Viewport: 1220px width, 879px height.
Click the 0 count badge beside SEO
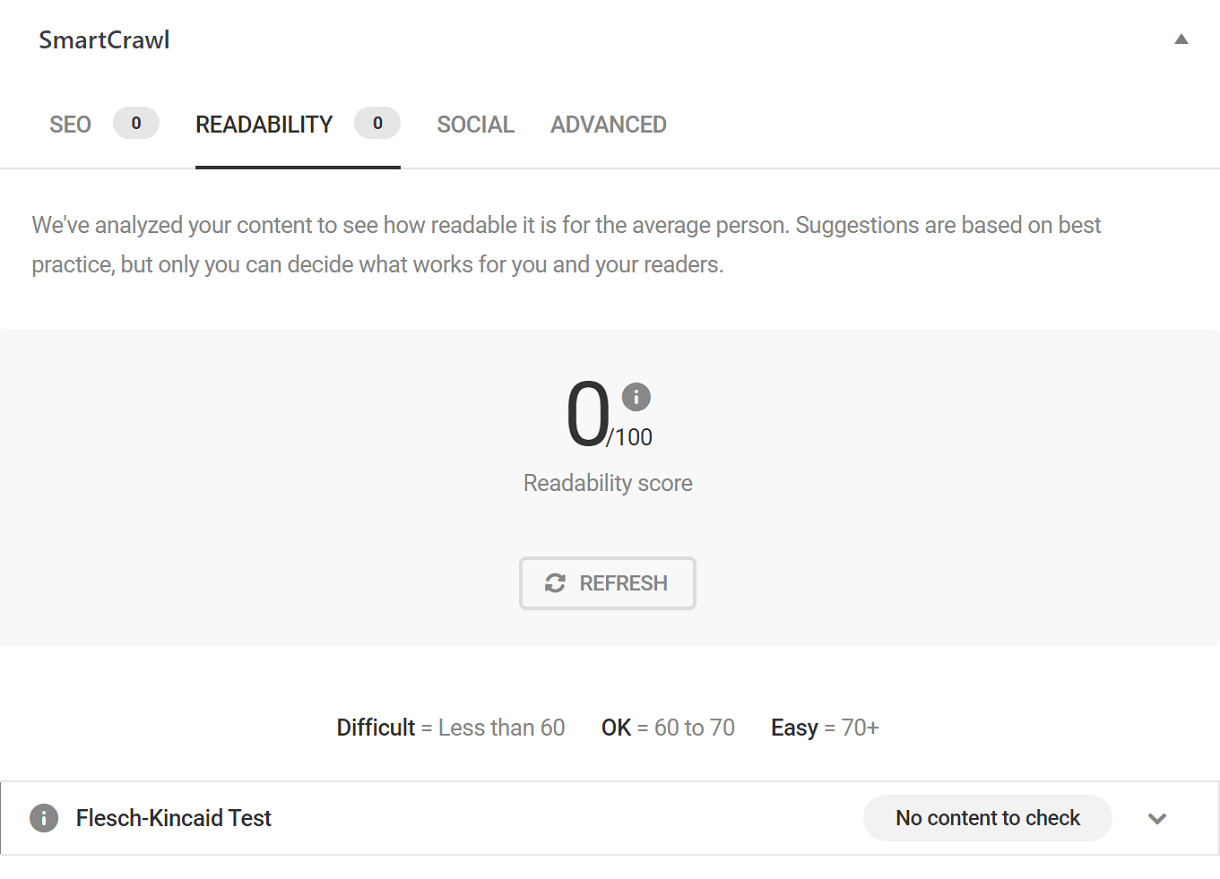(x=136, y=124)
